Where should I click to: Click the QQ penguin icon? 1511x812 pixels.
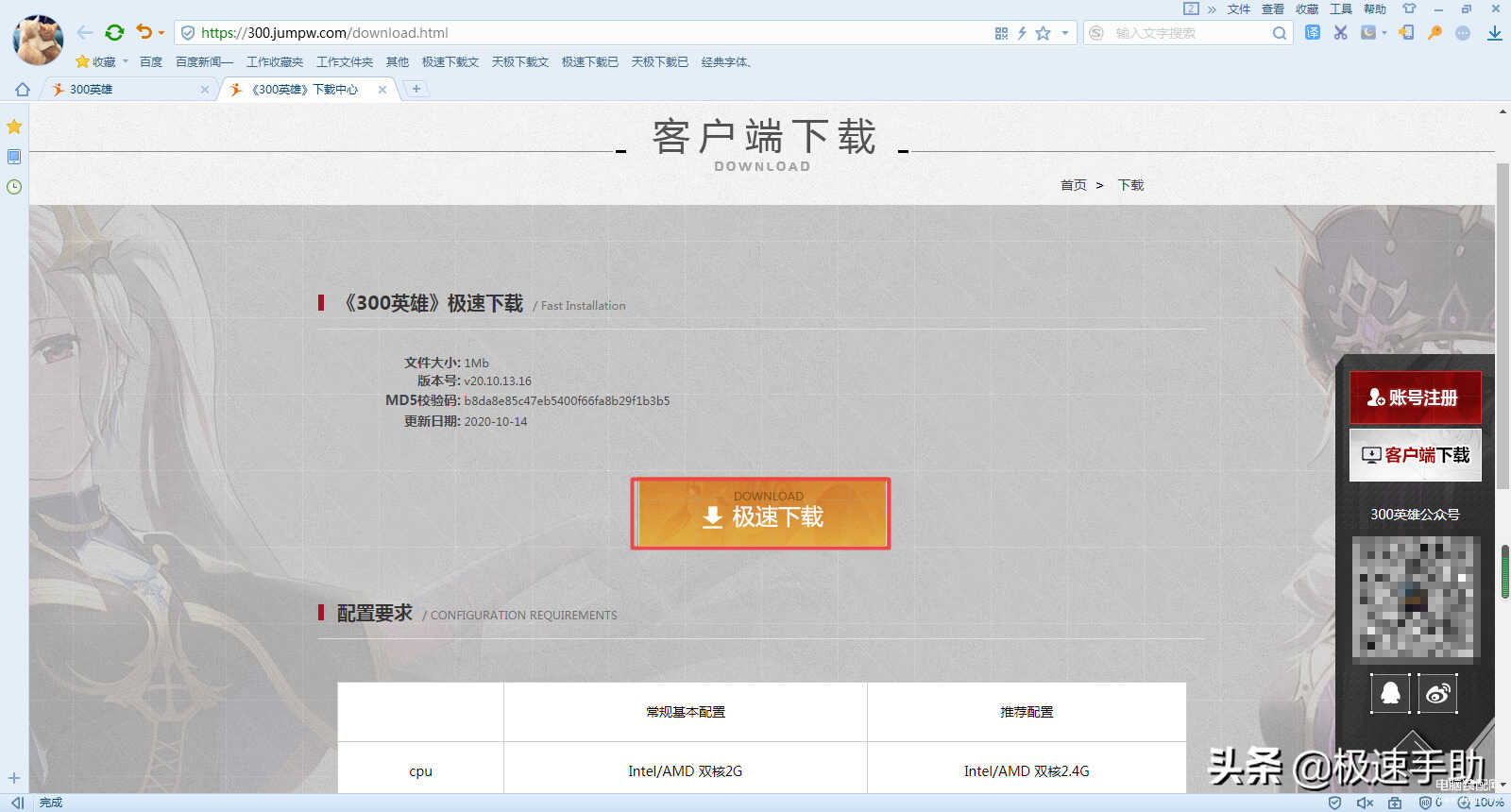(1390, 694)
